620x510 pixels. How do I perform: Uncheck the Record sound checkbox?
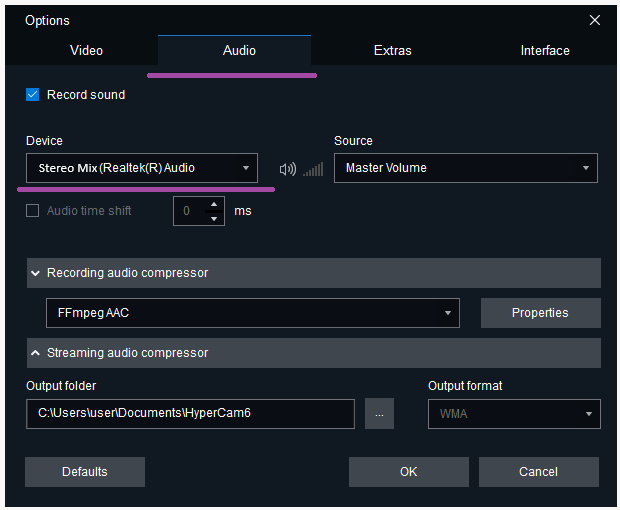click(x=32, y=94)
